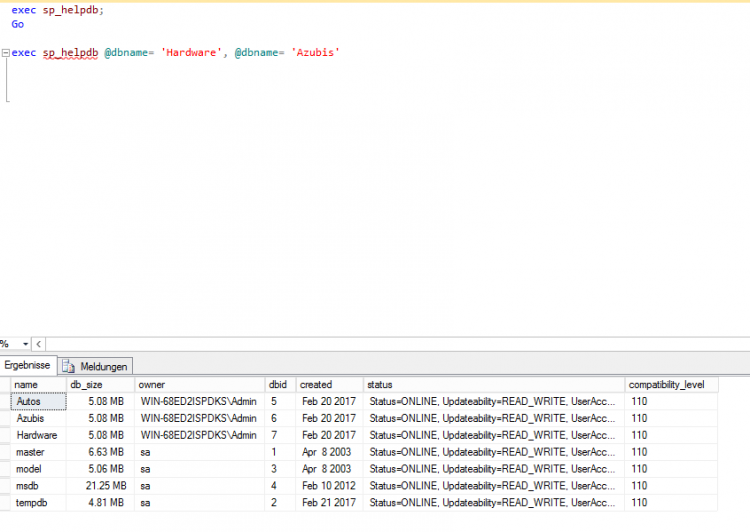Image resolution: width=750 pixels, height=532 pixels.
Task: Click the Feb 21 2017 created cell
Action: [330, 503]
